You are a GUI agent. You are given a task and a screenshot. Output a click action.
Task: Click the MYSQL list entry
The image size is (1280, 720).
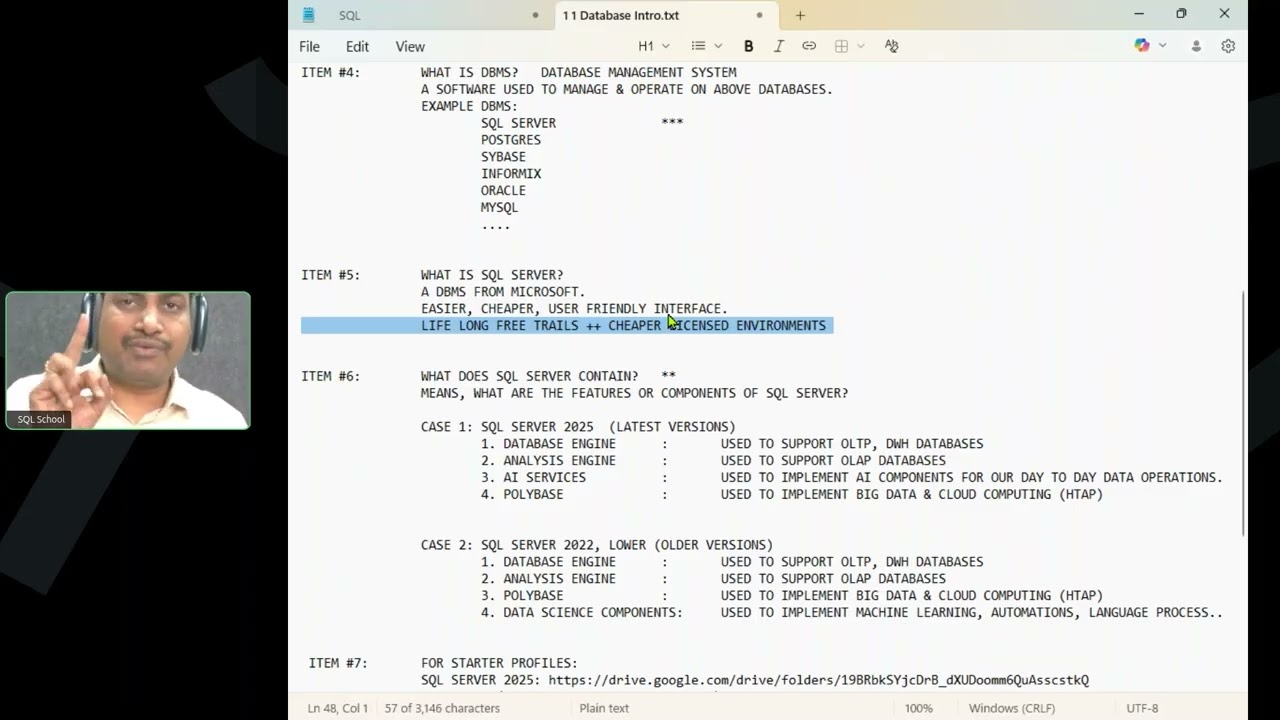[x=499, y=207]
